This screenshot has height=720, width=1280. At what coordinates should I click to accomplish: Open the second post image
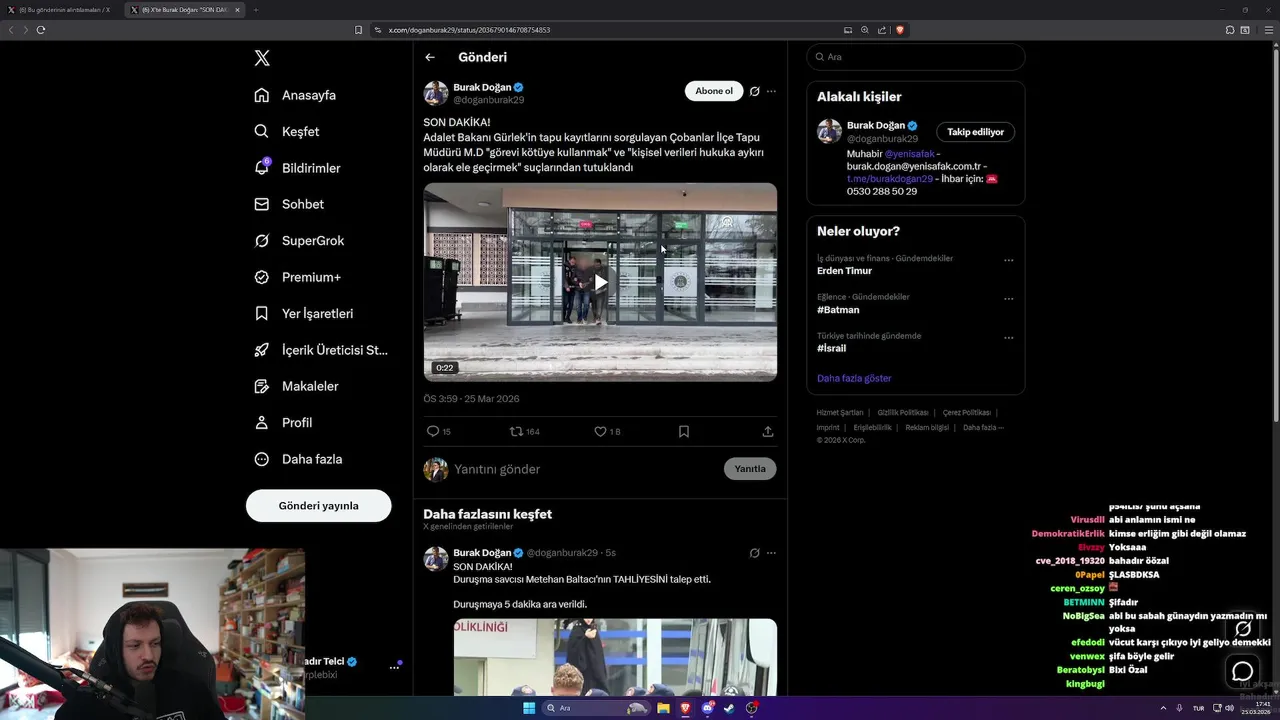(615, 657)
